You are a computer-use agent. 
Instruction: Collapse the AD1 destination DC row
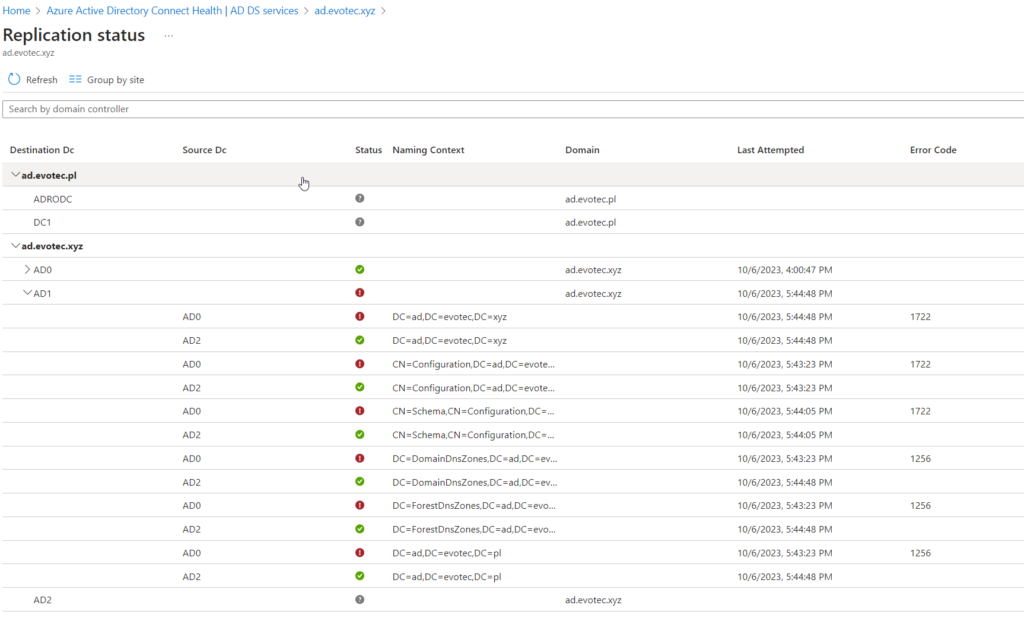point(27,293)
